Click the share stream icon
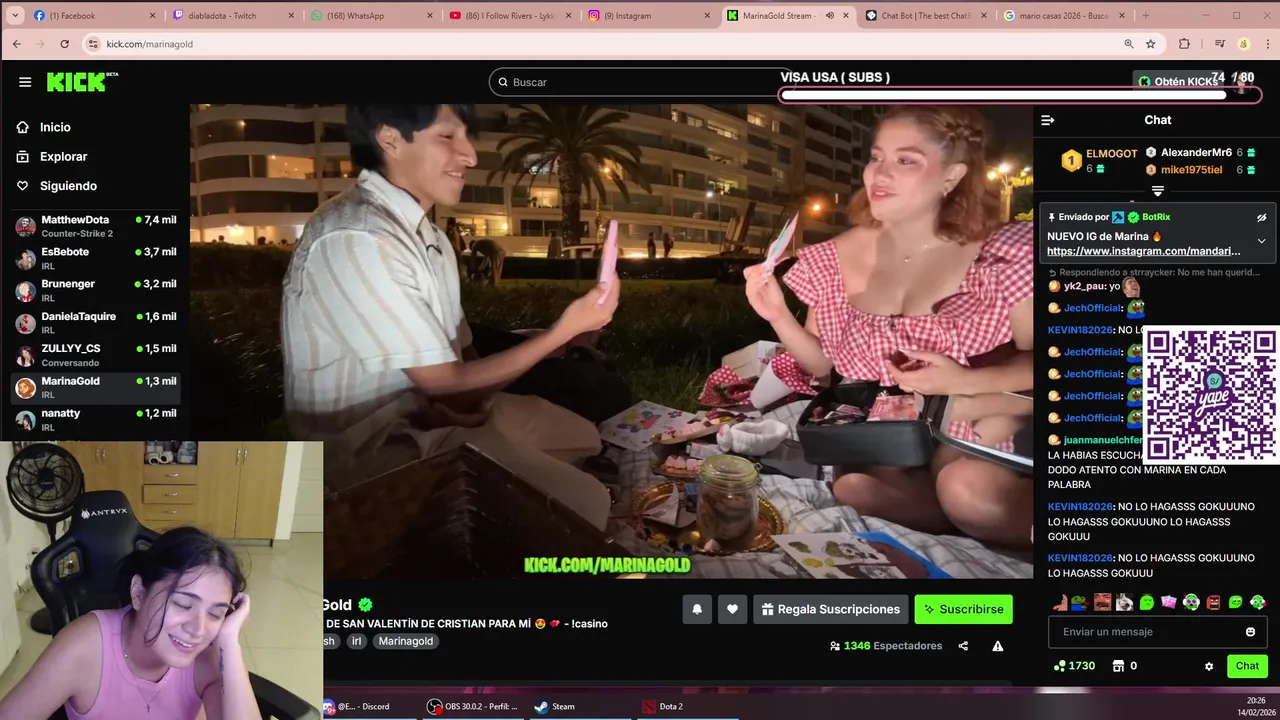Screen dimensions: 1280x720 point(963,646)
